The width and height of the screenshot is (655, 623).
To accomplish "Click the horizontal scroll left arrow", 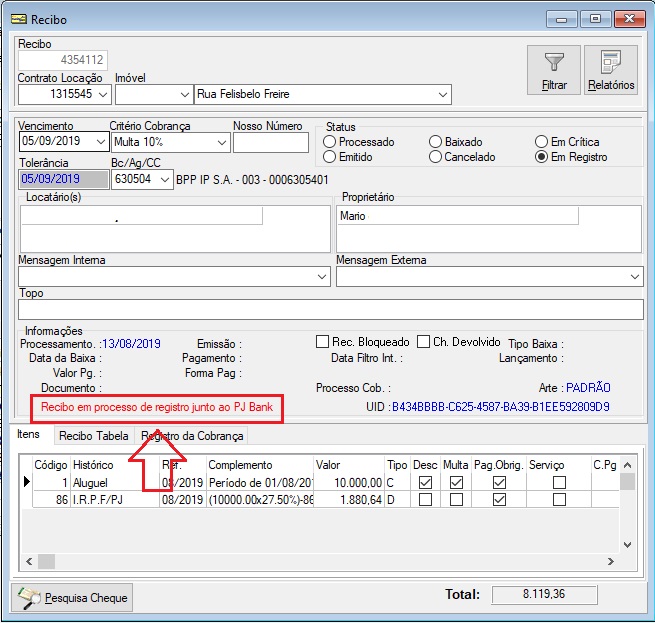I will tap(29, 561).
